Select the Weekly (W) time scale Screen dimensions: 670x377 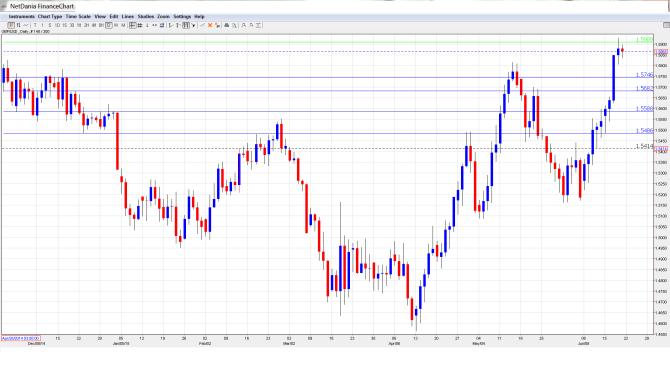click(x=116, y=26)
